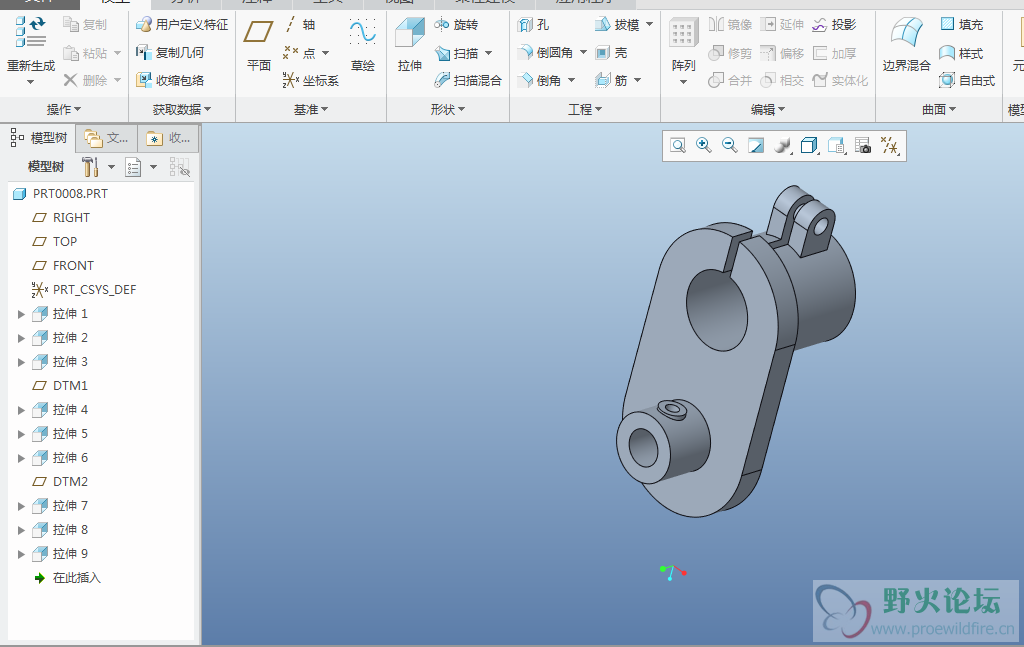Image resolution: width=1024 pixels, height=647 pixels.
Task: Select the DTM1 datum plane
Action: (60, 386)
